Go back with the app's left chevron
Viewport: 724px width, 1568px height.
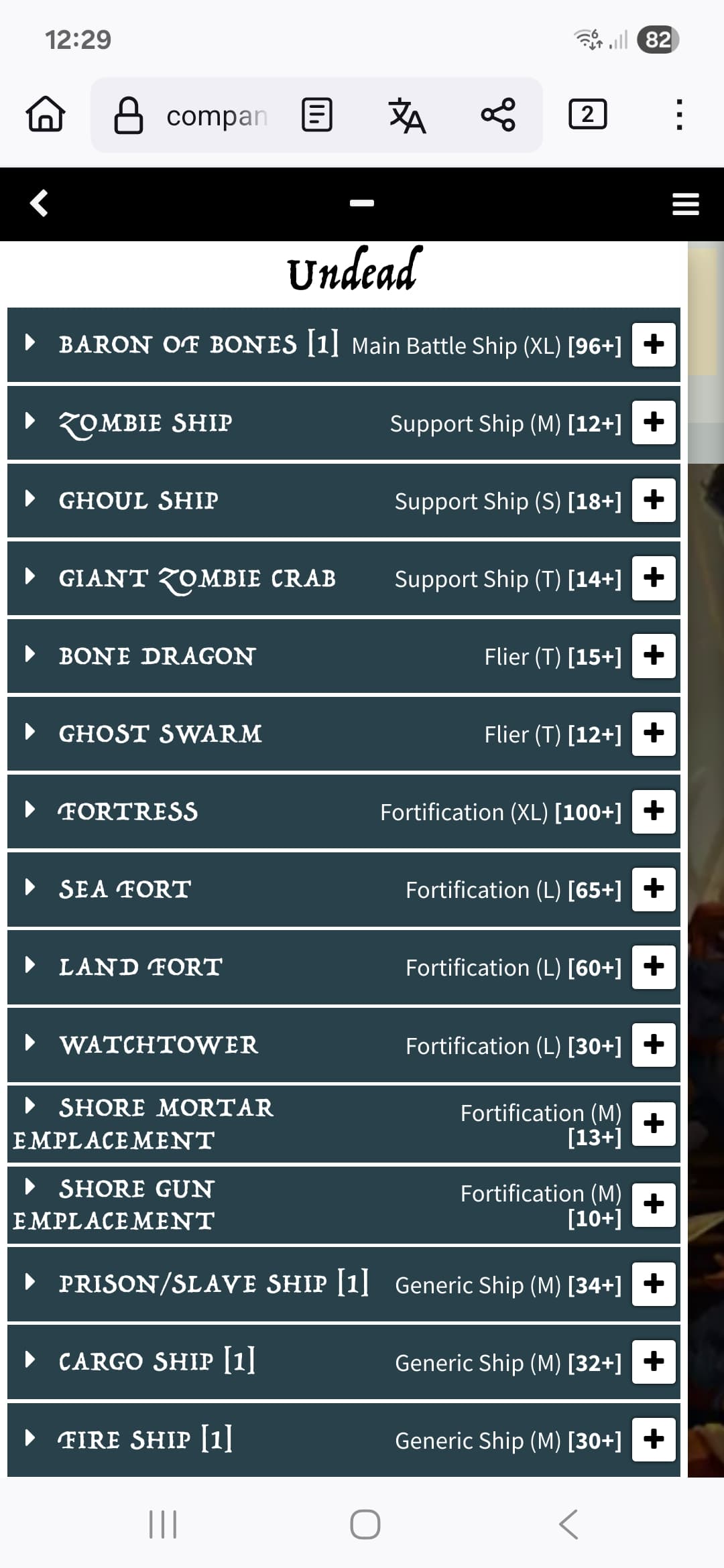(x=39, y=203)
